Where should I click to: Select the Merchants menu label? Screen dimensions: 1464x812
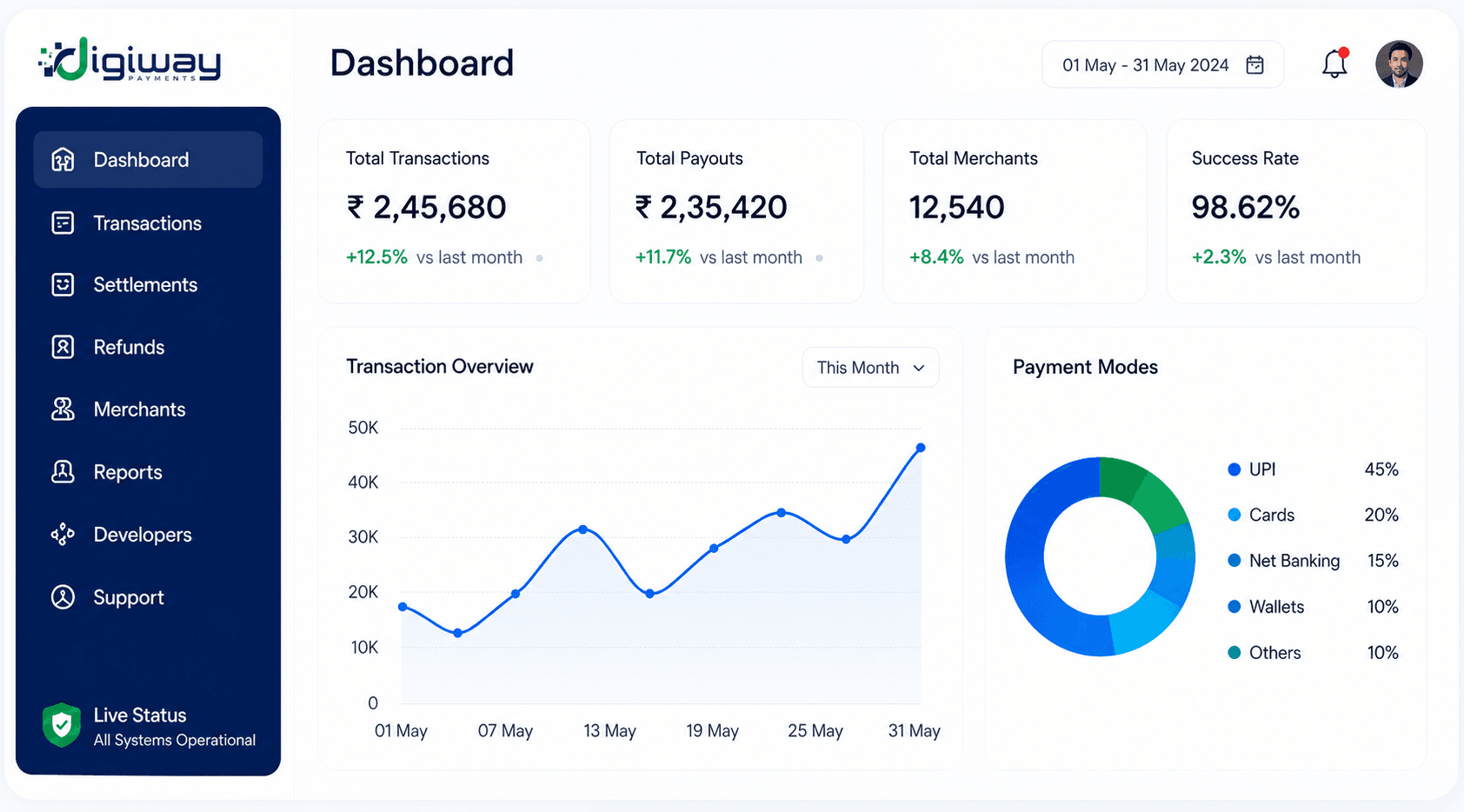tap(139, 409)
